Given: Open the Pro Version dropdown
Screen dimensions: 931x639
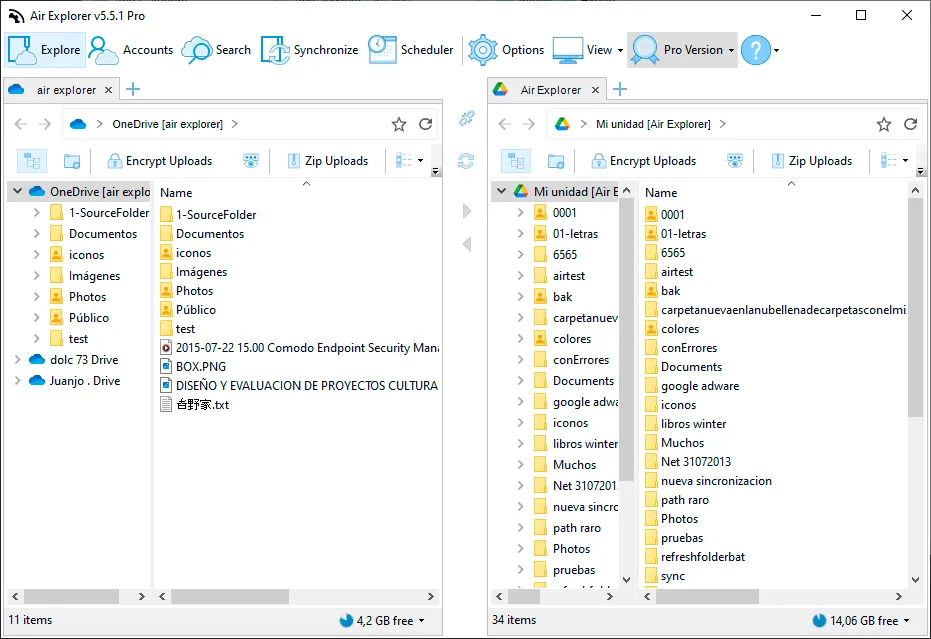Looking at the screenshot, I should coord(682,50).
